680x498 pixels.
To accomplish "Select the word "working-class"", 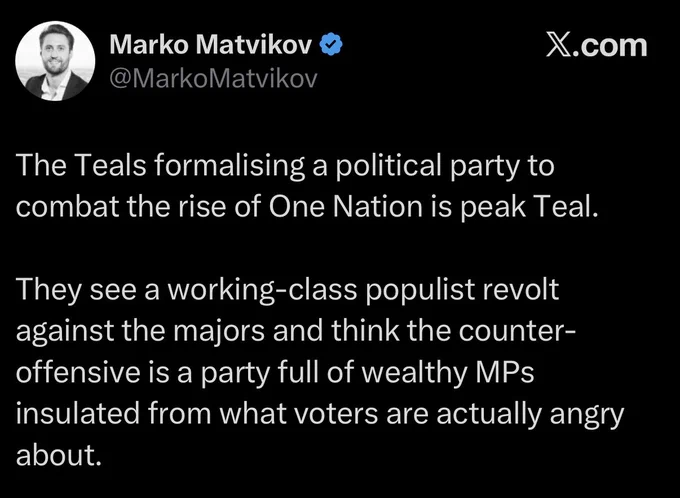I will (262, 290).
